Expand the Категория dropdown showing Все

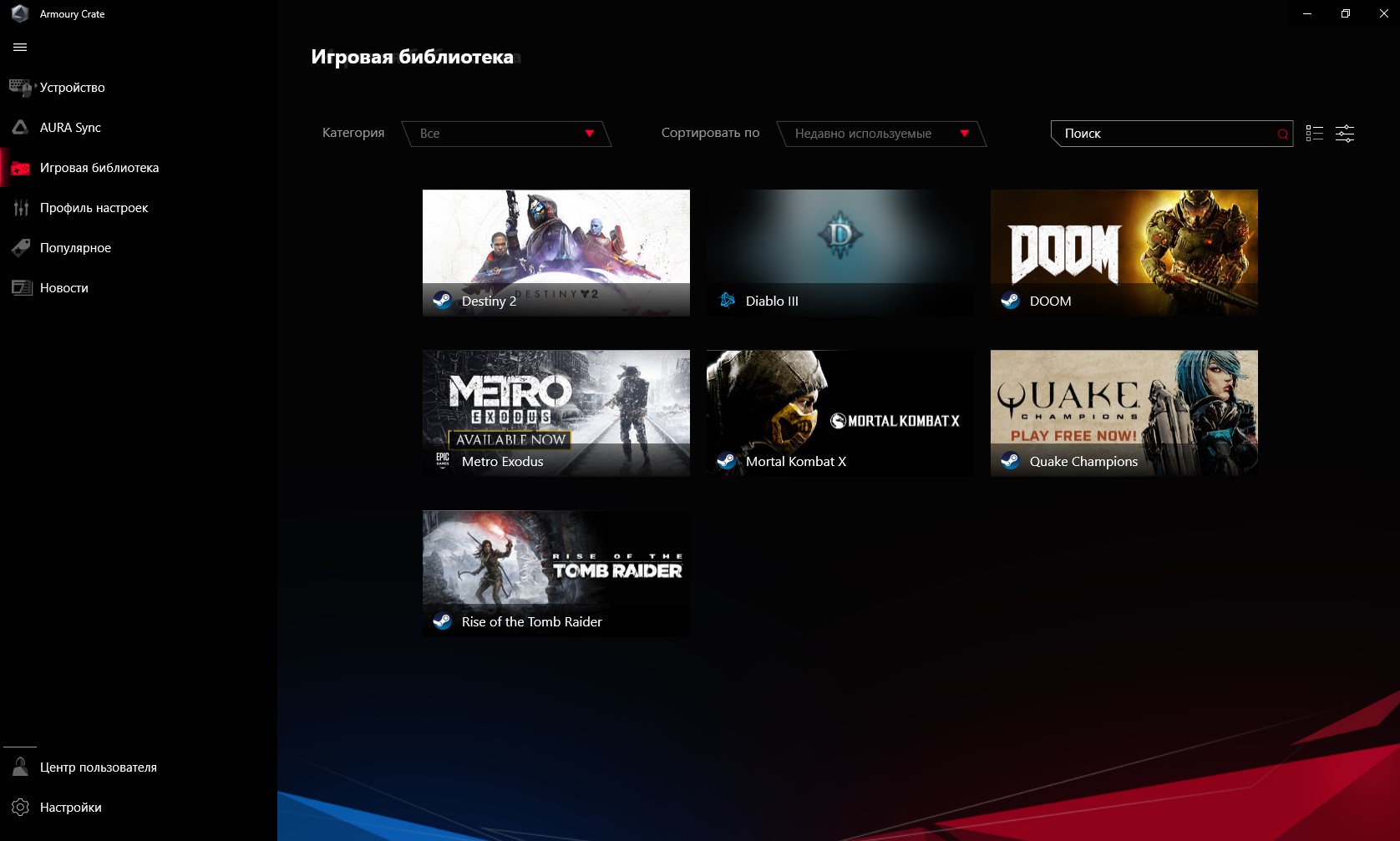pyautogui.click(x=506, y=134)
